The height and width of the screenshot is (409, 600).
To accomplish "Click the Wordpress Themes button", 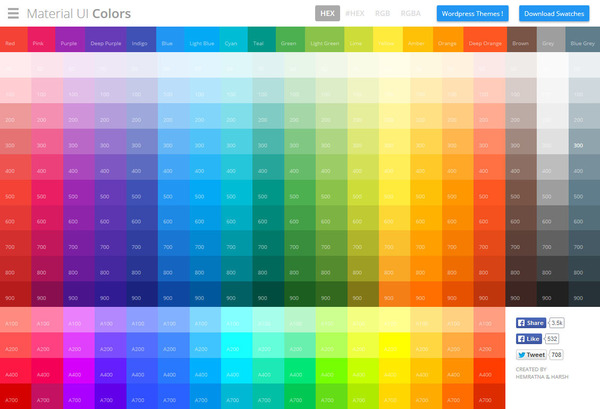I will (x=473, y=13).
